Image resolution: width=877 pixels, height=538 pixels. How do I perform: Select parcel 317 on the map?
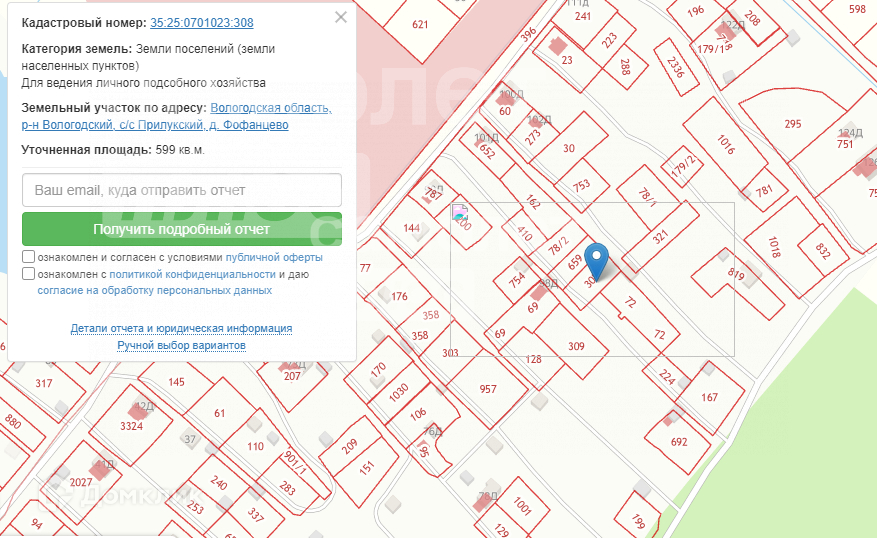pos(44,383)
